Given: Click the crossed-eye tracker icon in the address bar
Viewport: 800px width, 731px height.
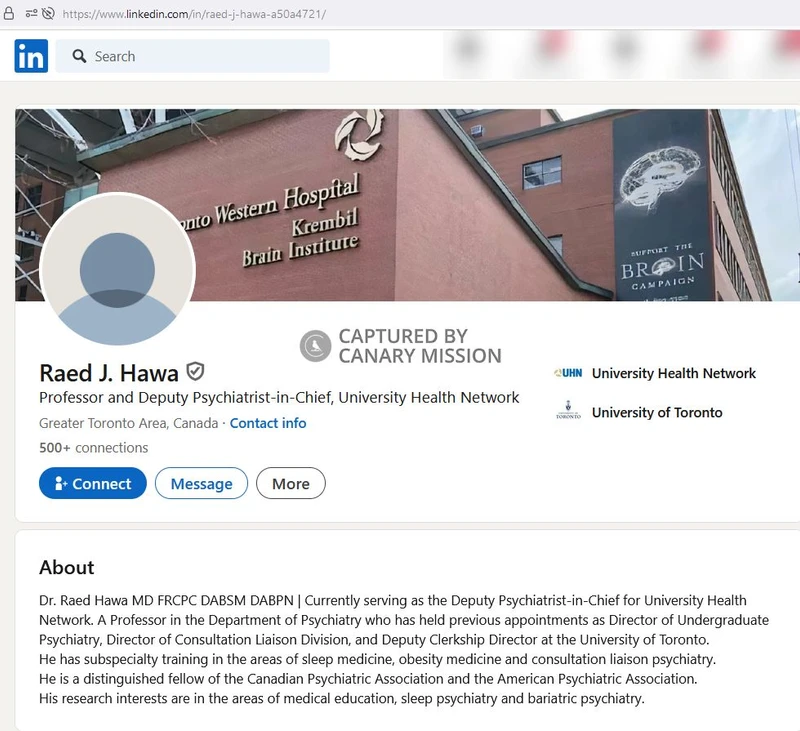Looking at the screenshot, I should tap(49, 13).
